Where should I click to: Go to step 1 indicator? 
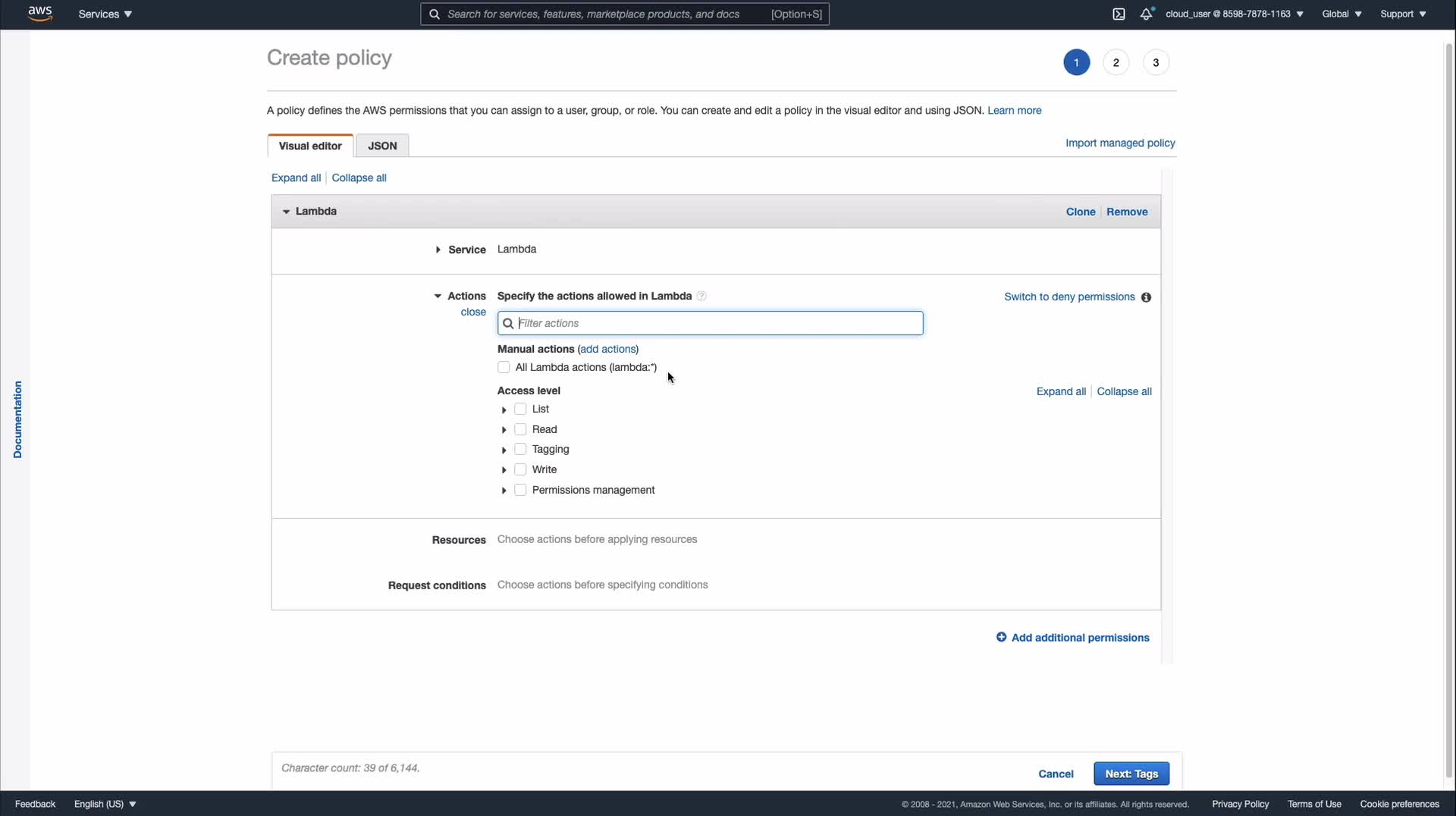coord(1076,62)
